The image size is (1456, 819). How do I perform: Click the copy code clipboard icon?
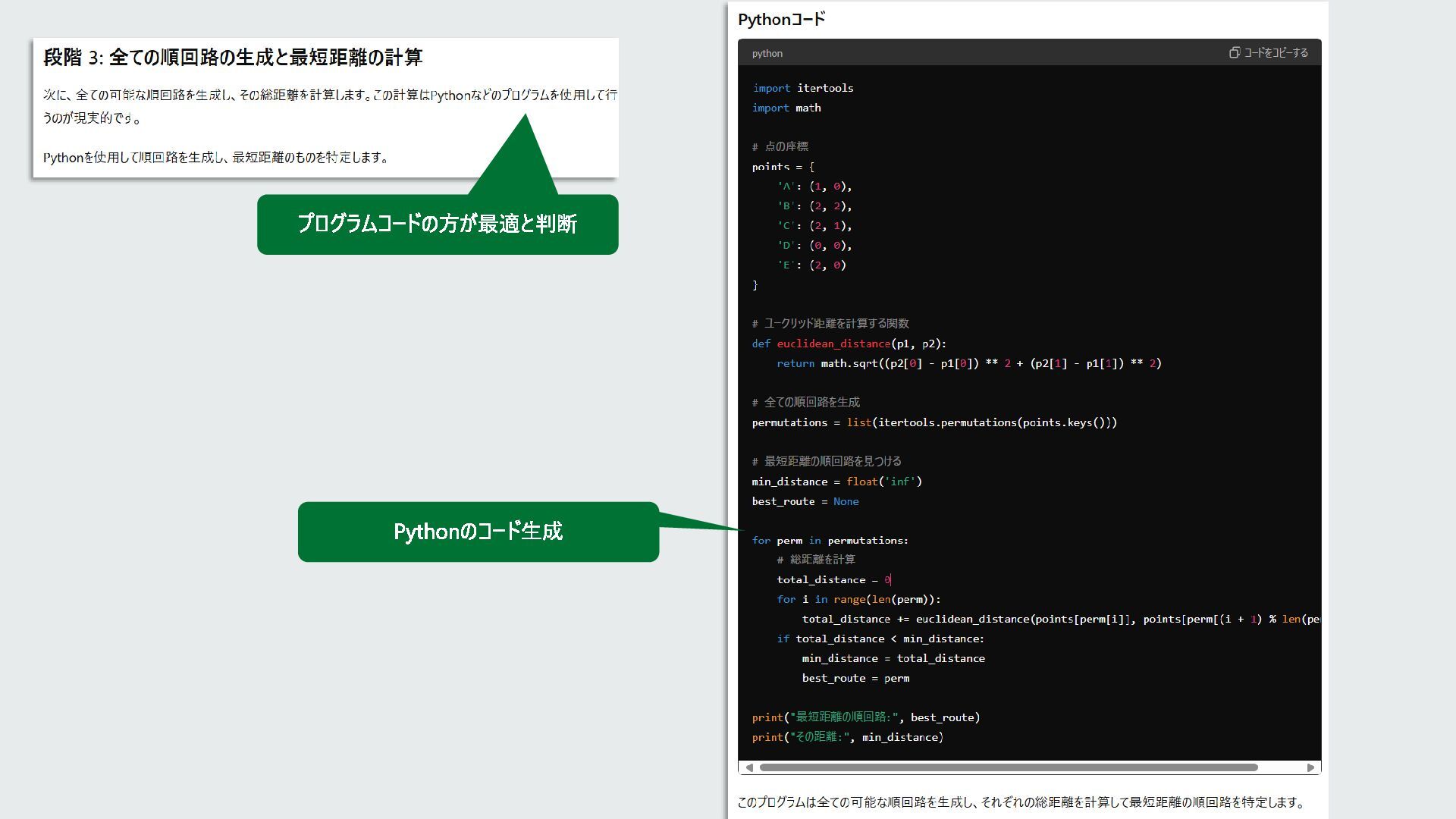[1235, 52]
